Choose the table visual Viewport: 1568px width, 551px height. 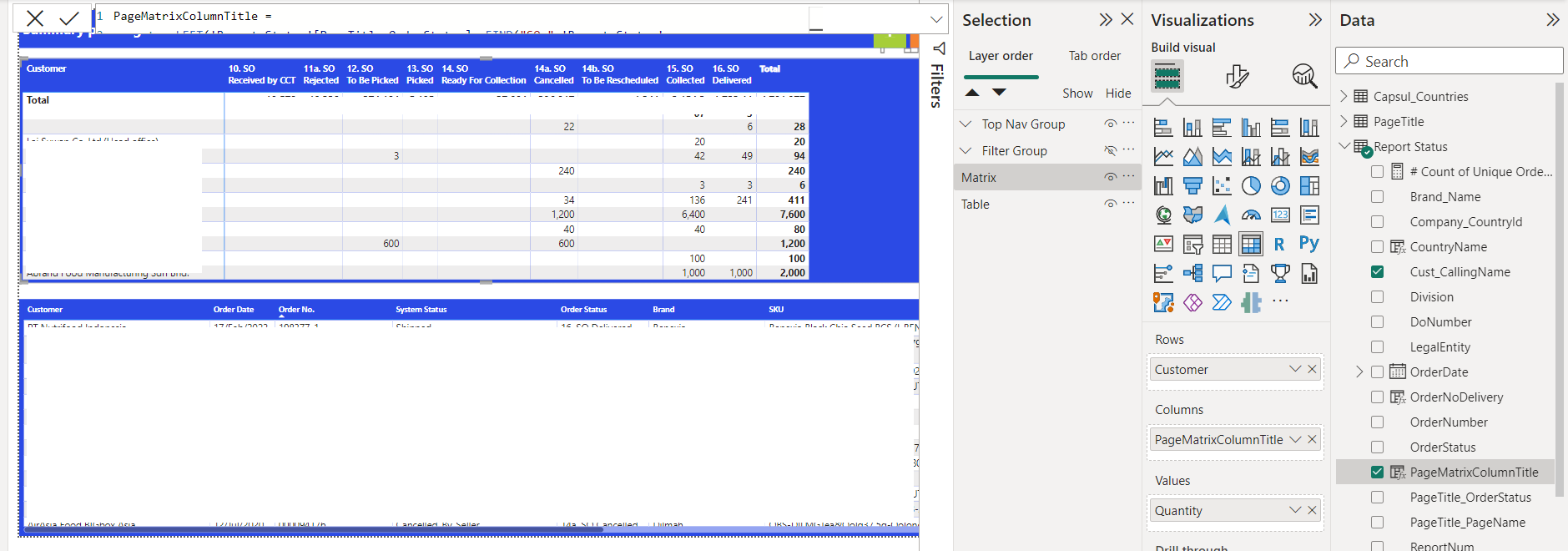click(1222, 244)
